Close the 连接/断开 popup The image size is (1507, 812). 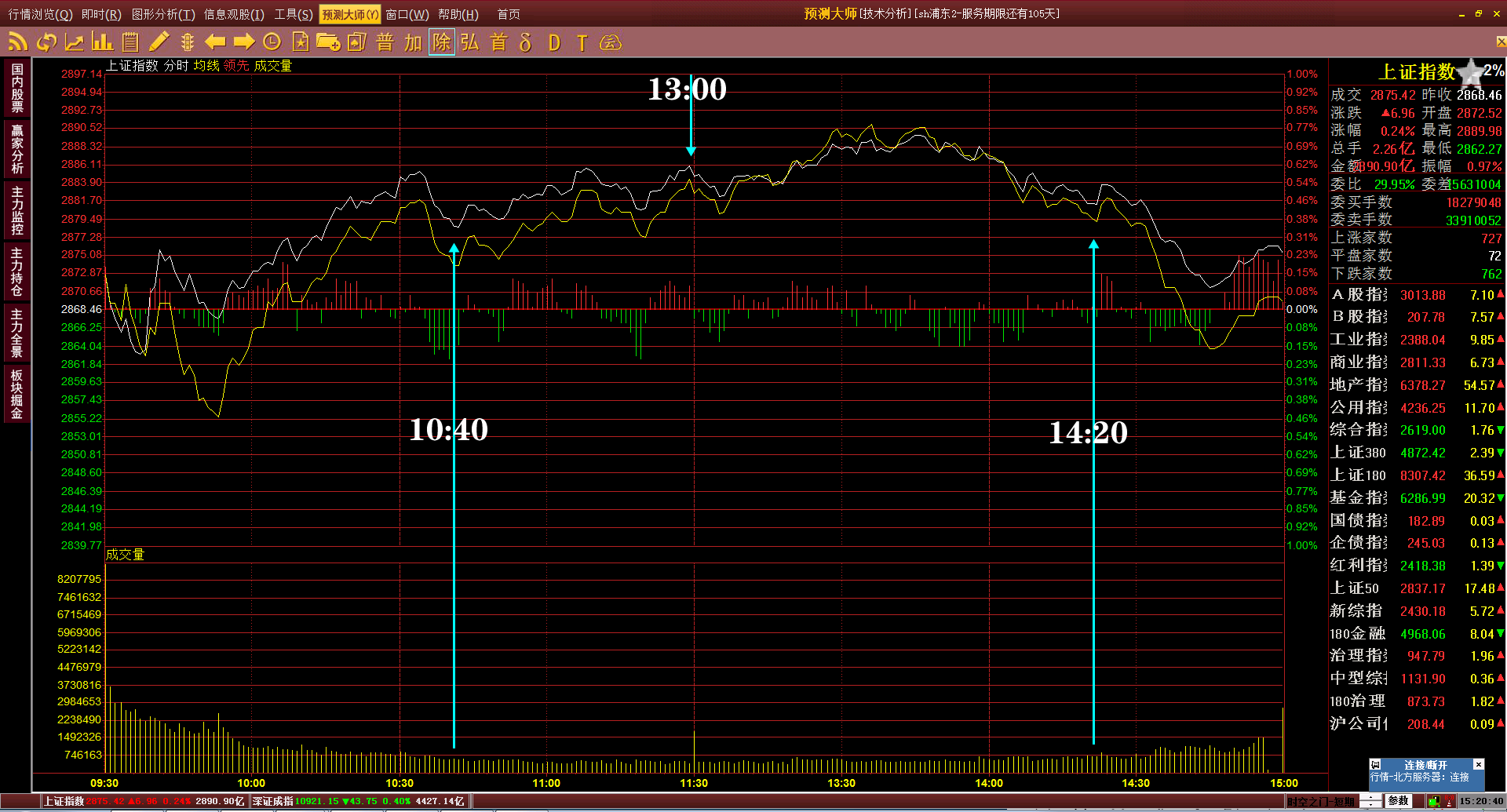tap(1478, 764)
